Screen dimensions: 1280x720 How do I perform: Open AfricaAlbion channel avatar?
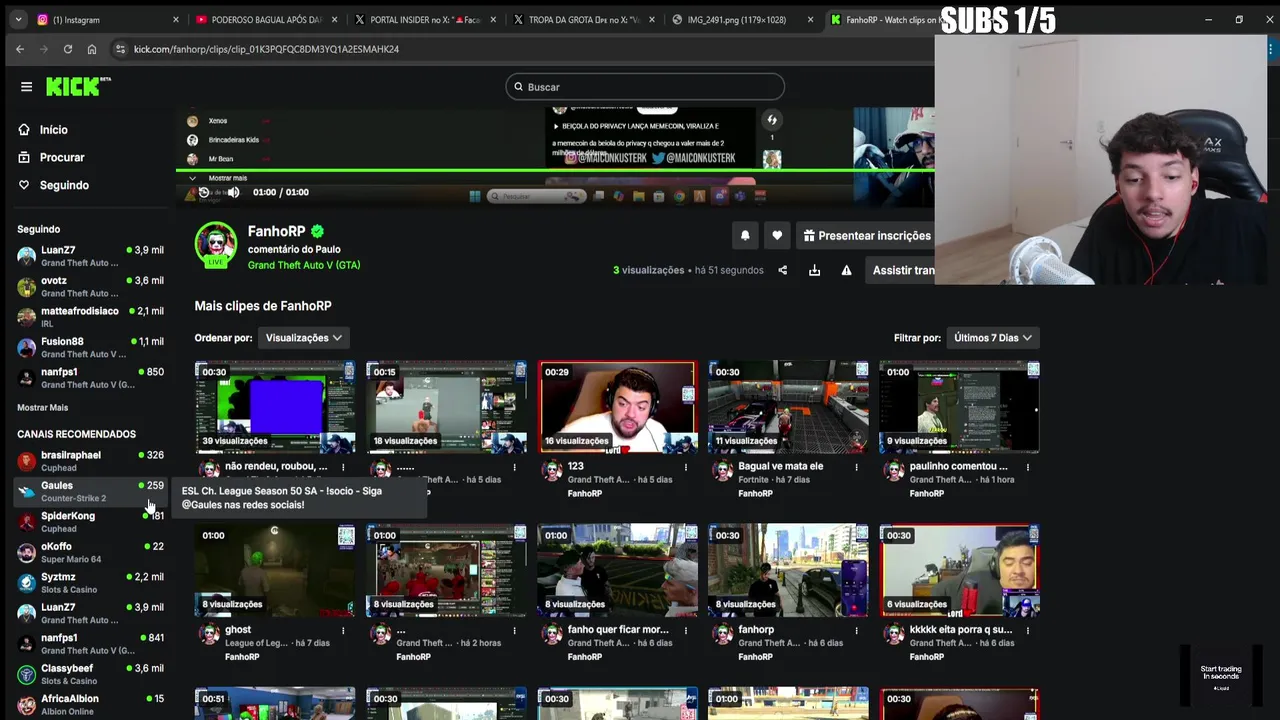point(26,705)
